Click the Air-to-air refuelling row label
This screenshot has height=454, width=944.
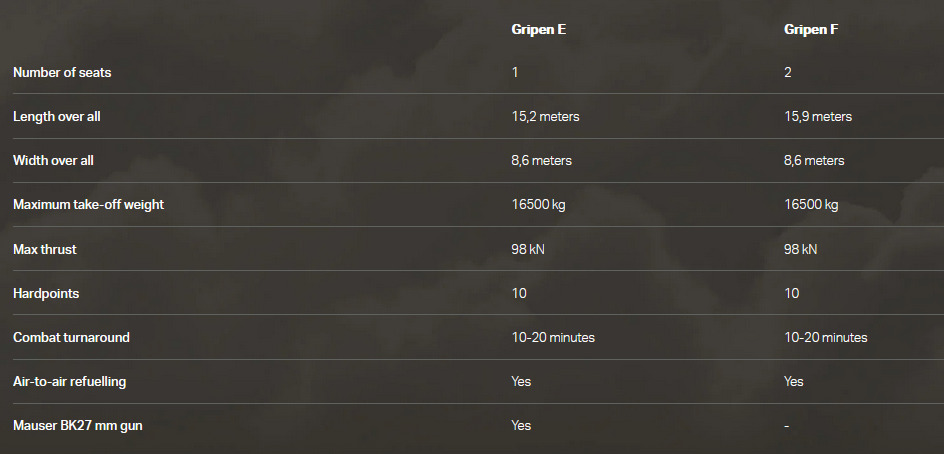pos(69,381)
